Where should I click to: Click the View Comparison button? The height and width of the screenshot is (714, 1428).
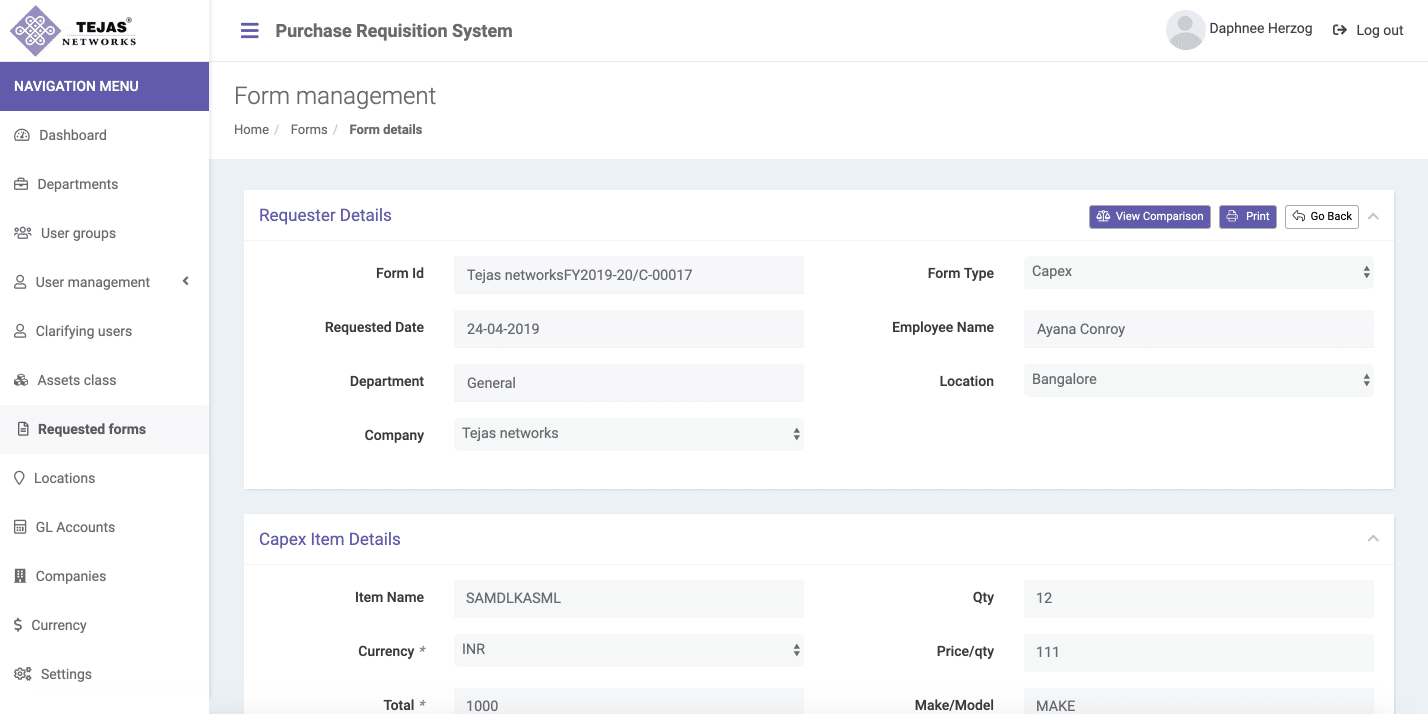tap(1150, 216)
